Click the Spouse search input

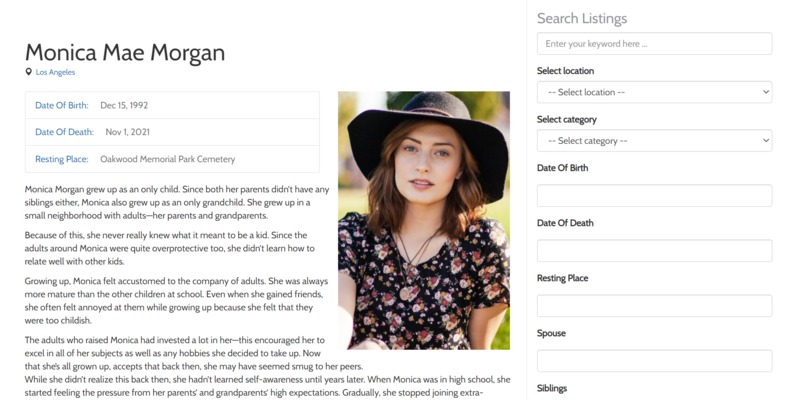coord(654,361)
